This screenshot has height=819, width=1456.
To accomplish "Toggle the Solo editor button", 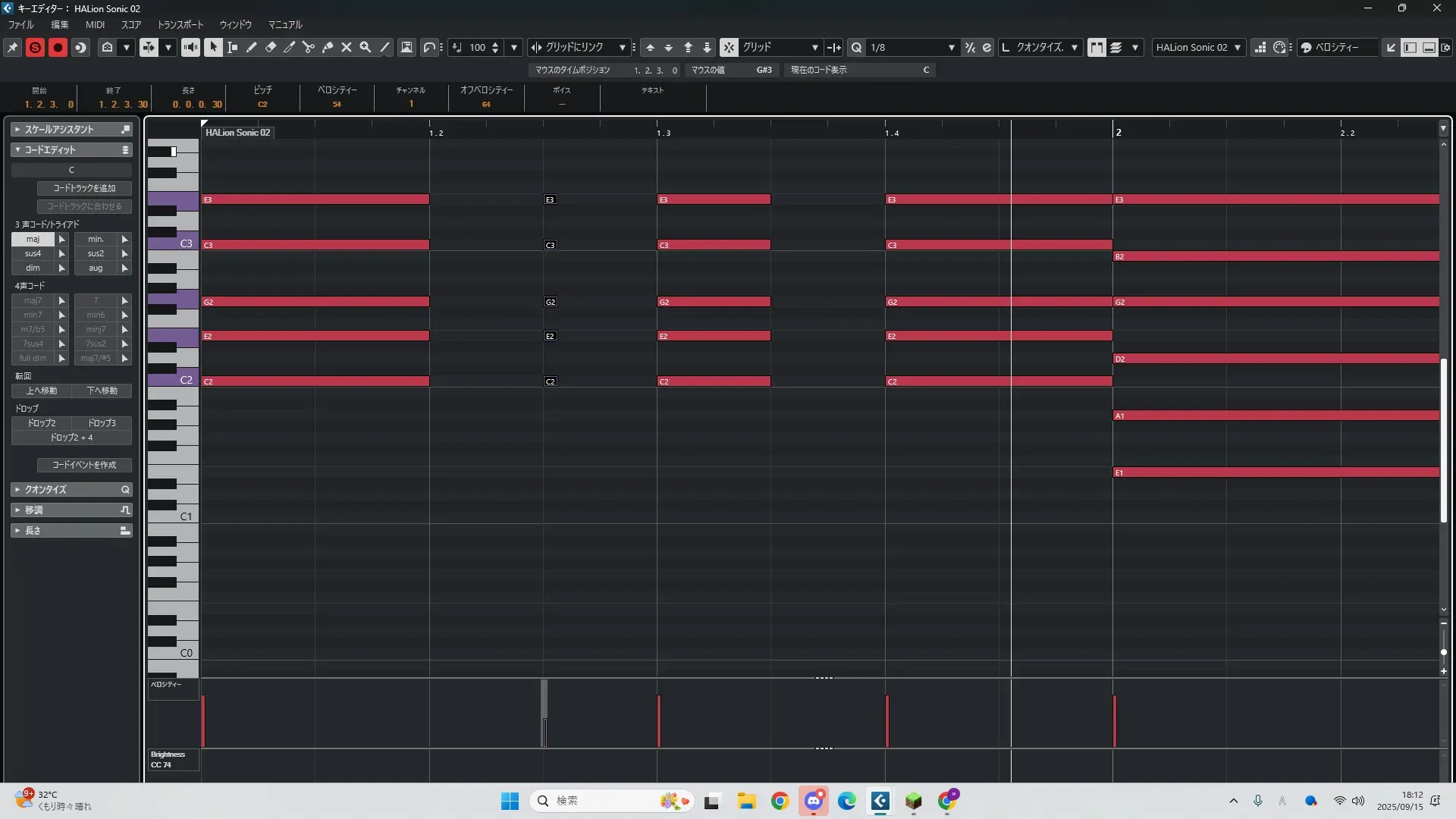I will coord(35,47).
